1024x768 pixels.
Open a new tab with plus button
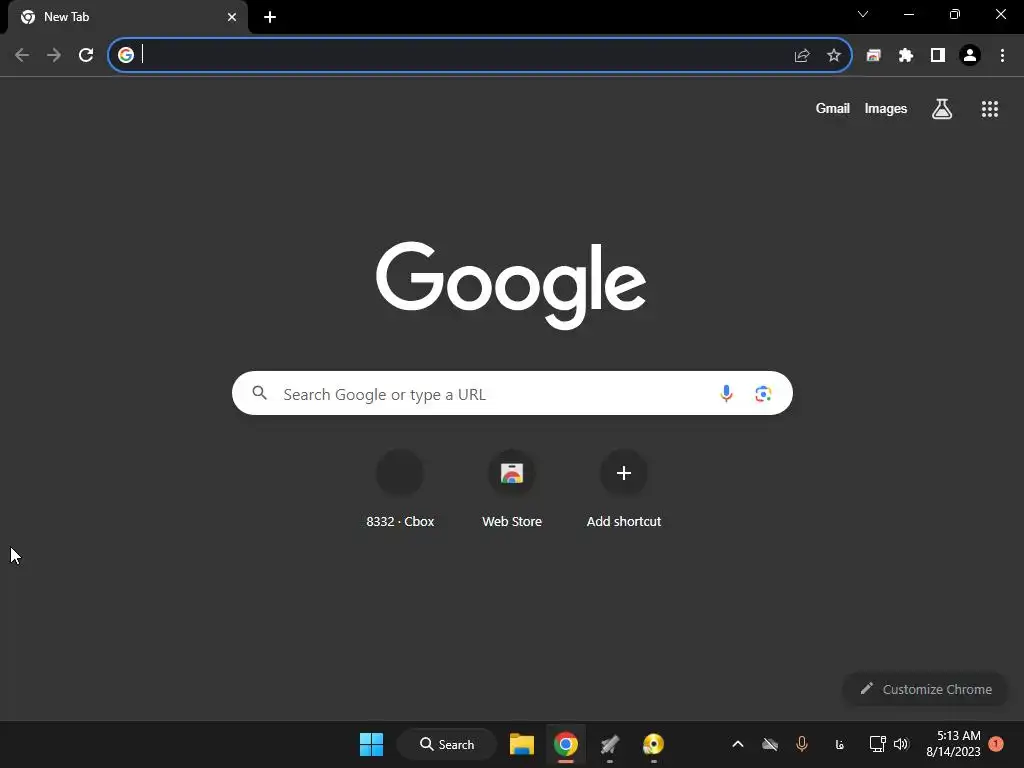(x=270, y=17)
